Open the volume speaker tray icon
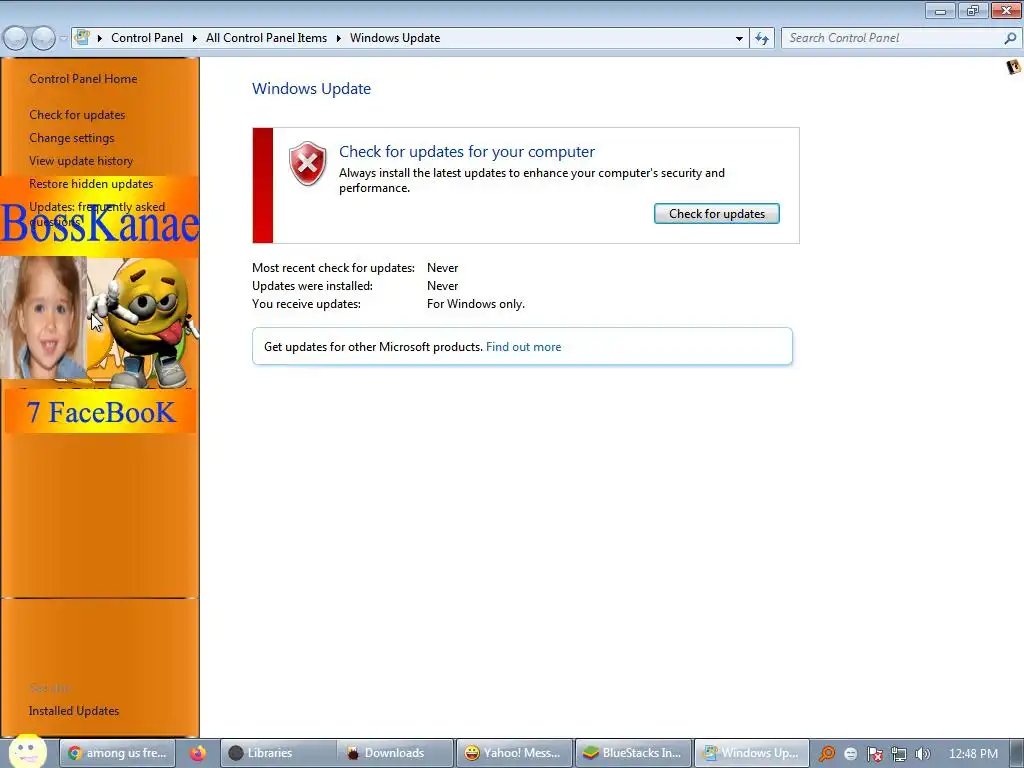The width and height of the screenshot is (1024, 768). tap(922, 754)
